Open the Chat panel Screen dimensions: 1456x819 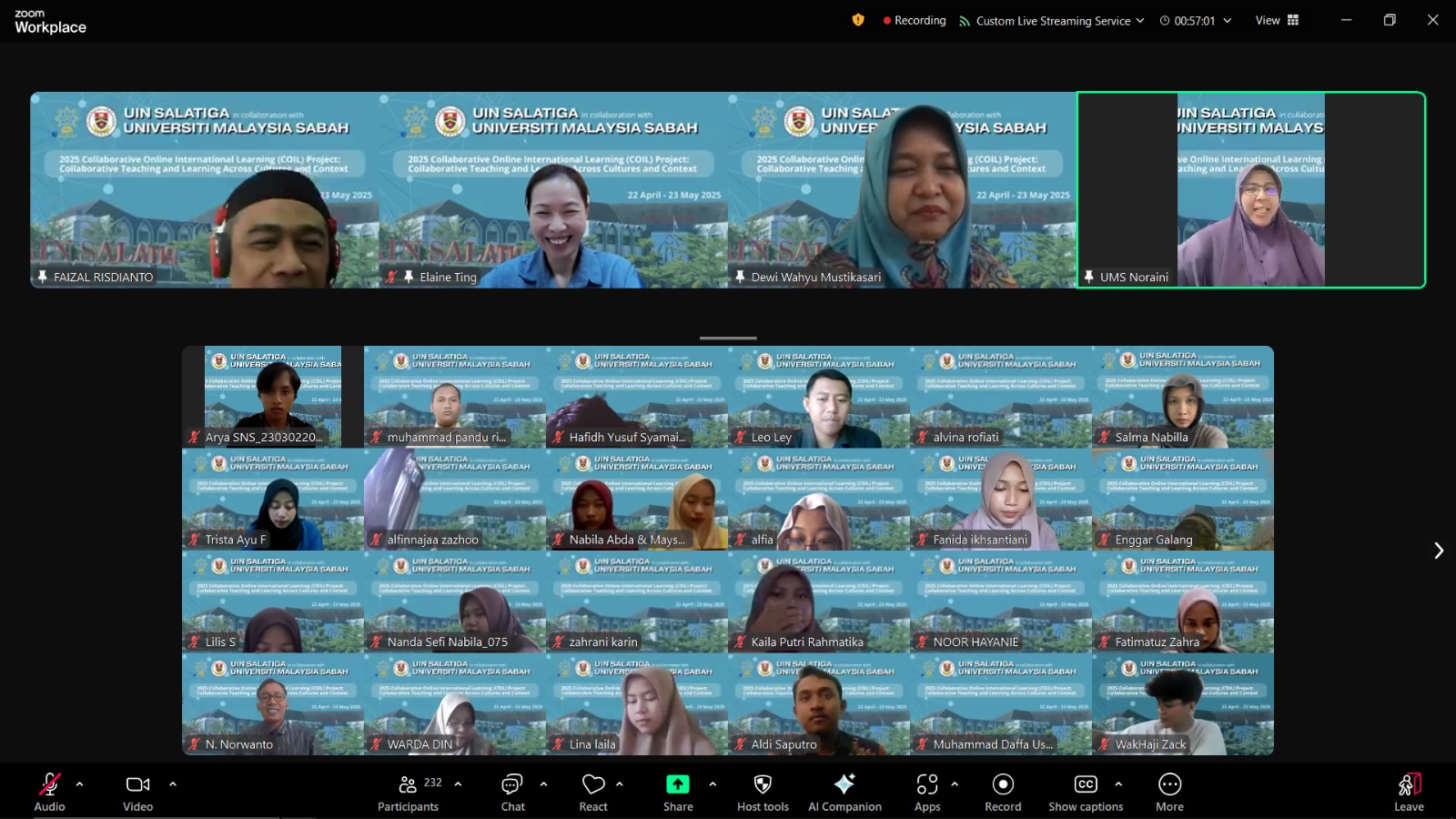[x=512, y=792]
